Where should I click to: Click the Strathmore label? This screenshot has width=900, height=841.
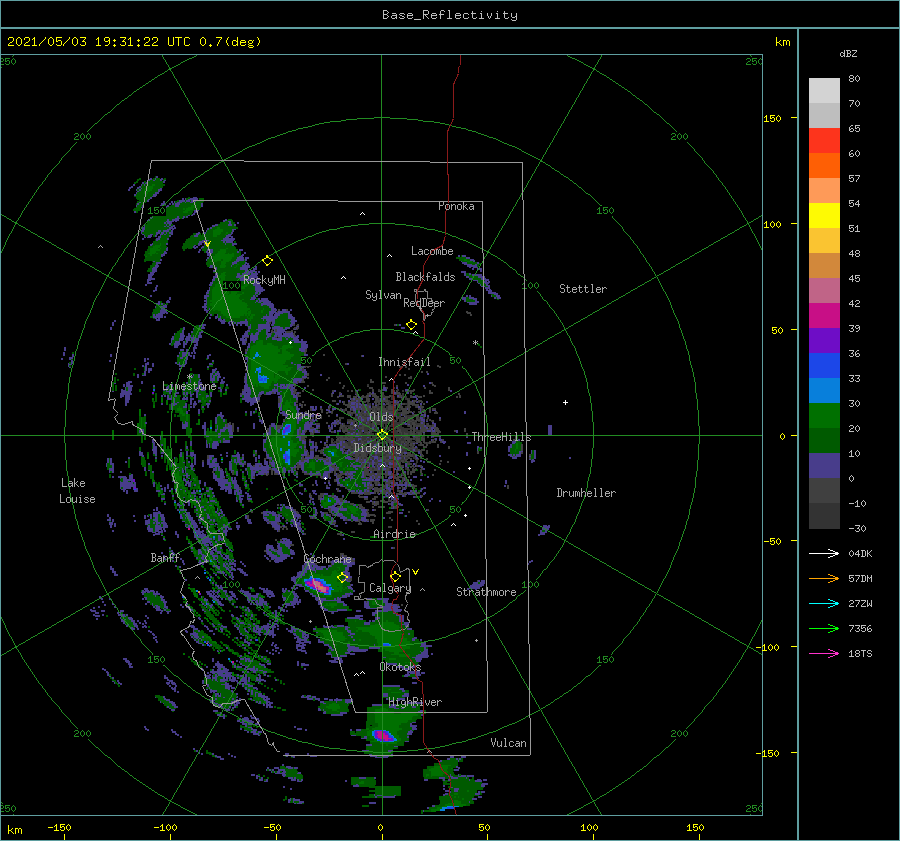click(486, 592)
